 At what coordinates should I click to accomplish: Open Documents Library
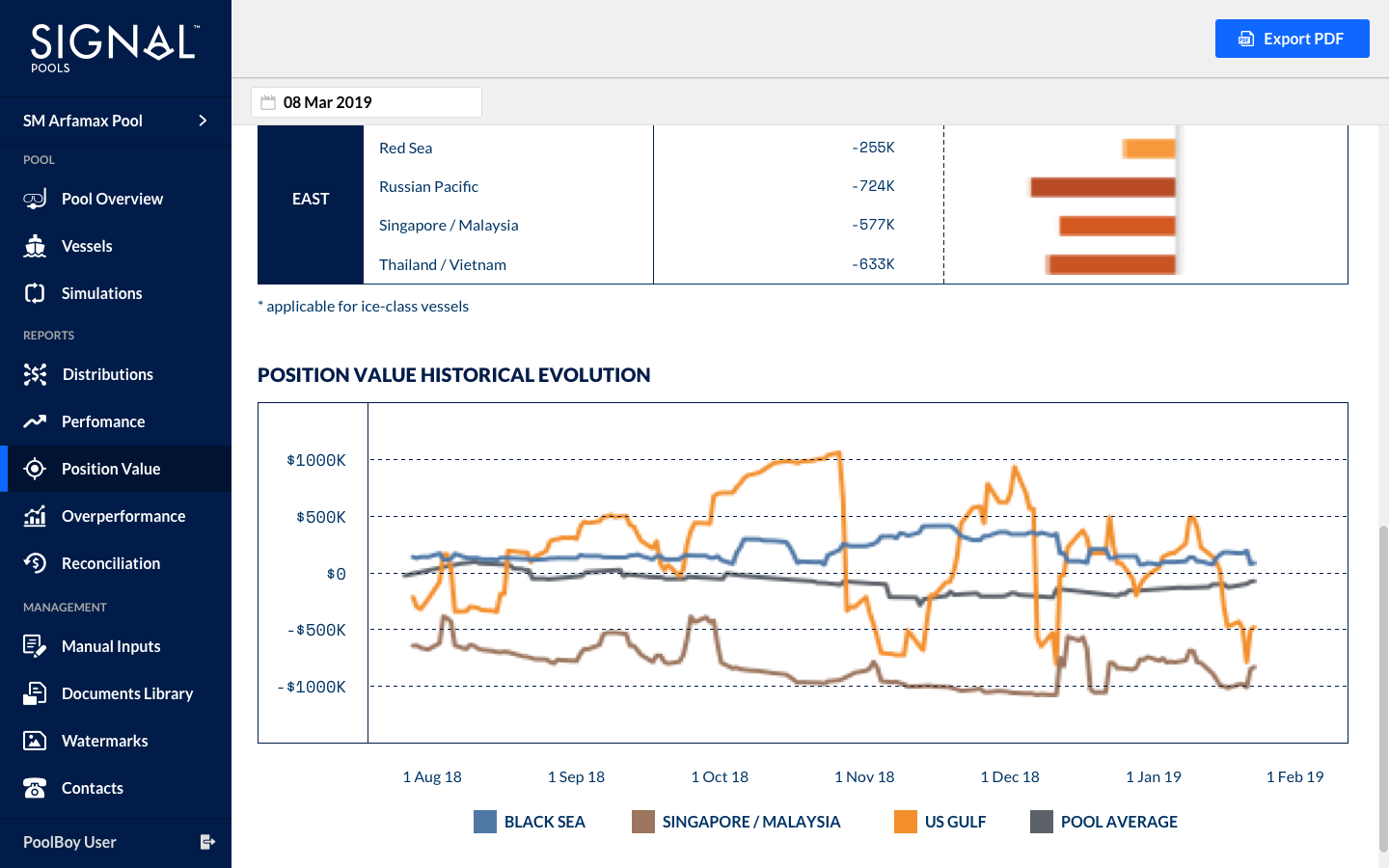point(116,693)
